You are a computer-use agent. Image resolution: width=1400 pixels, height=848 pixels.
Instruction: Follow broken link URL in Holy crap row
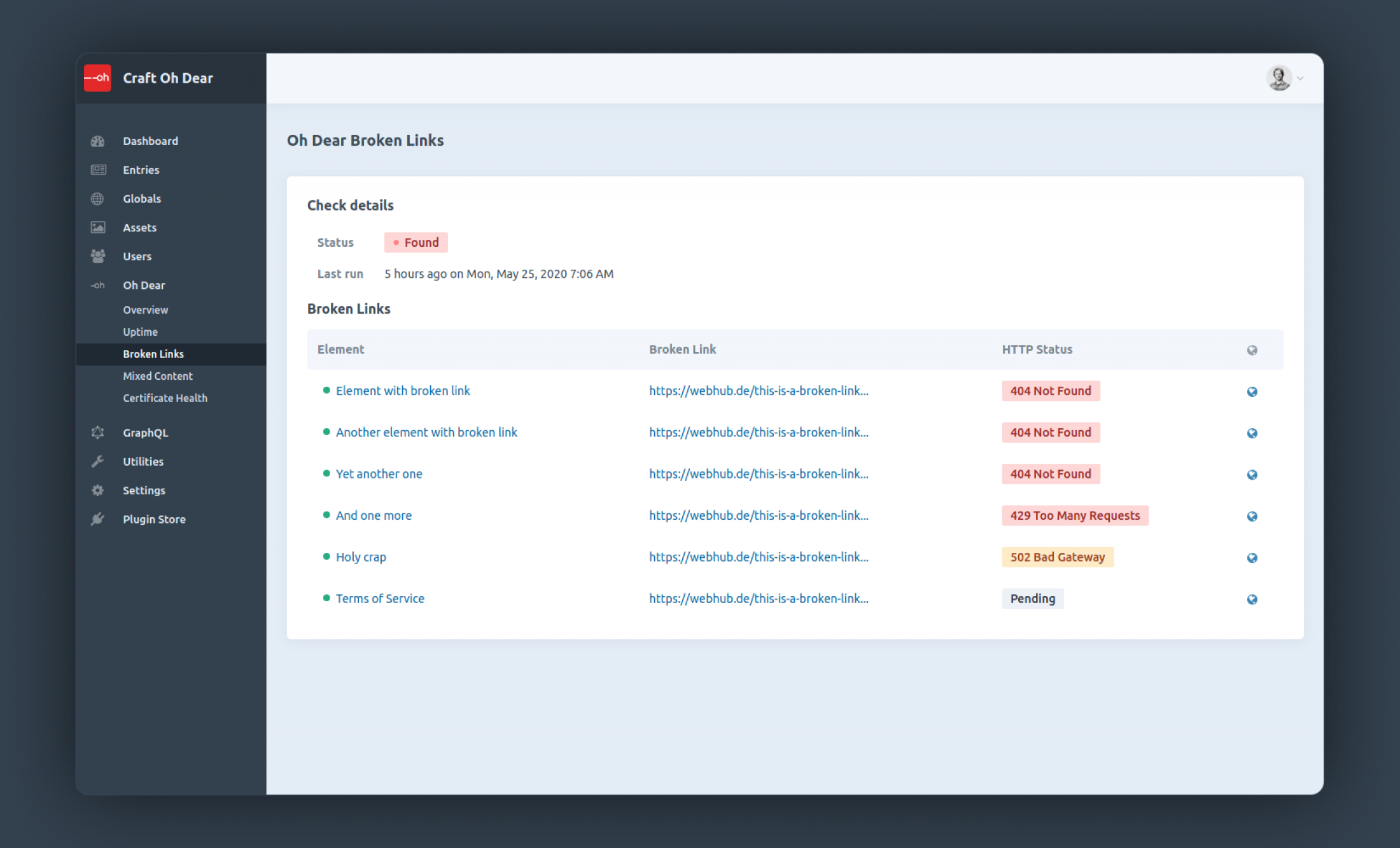pyautogui.click(x=759, y=557)
